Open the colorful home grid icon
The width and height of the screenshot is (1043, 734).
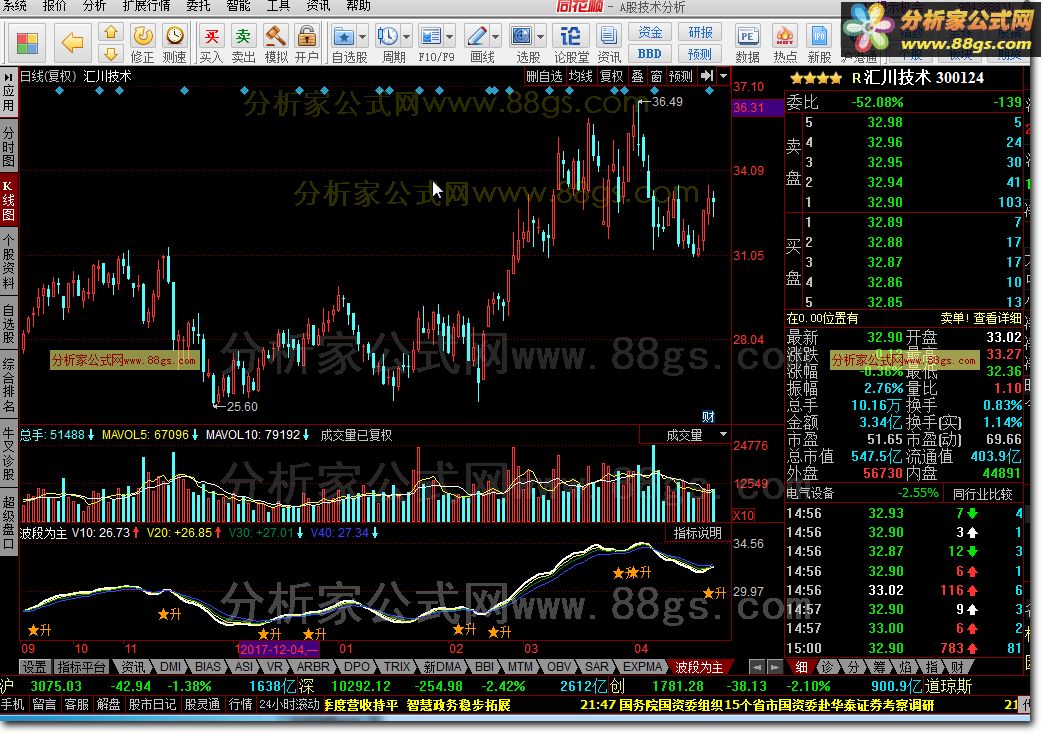coord(27,44)
